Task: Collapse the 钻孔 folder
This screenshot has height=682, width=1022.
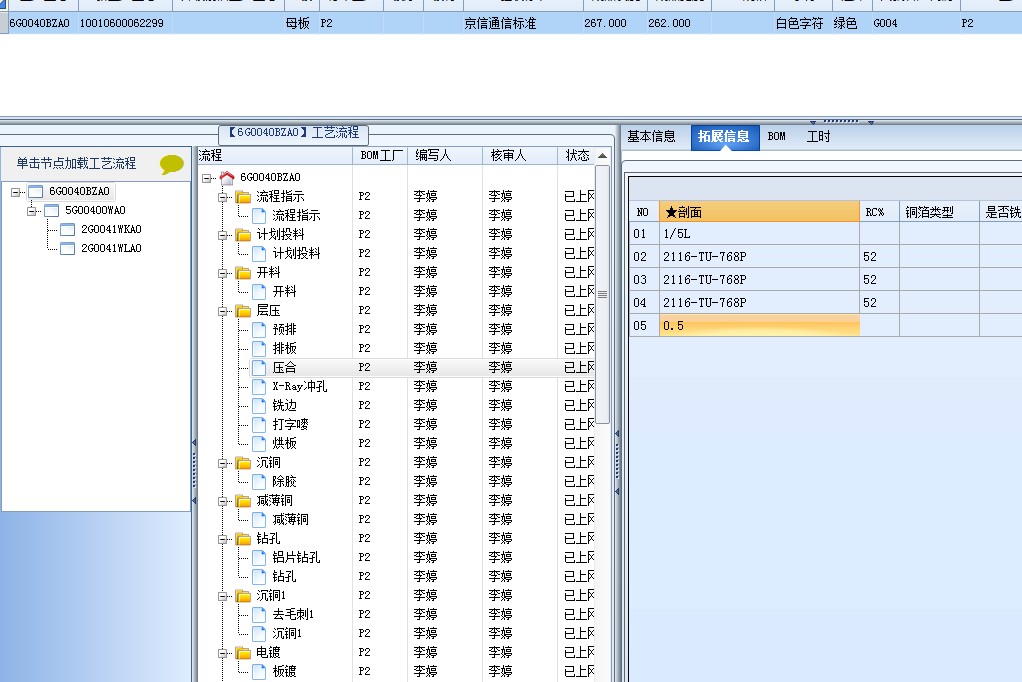Action: [222, 539]
